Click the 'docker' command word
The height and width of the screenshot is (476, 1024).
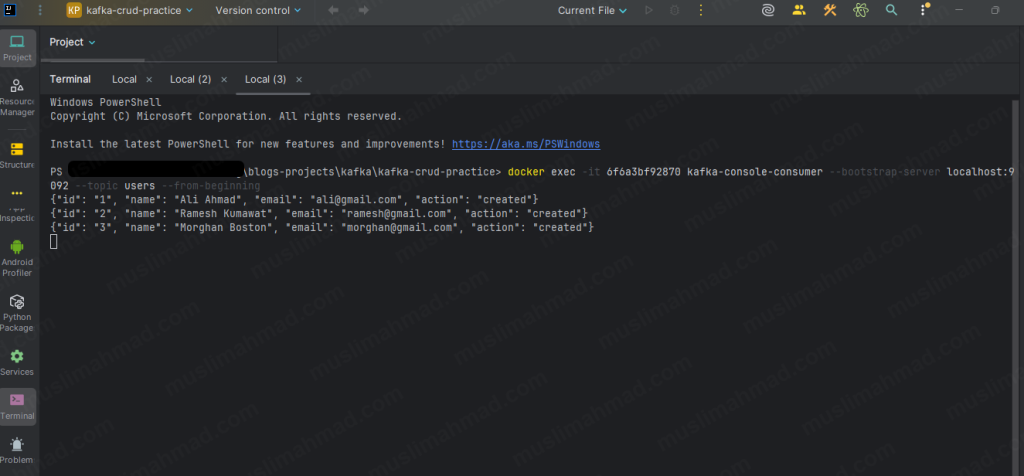click(x=526, y=172)
